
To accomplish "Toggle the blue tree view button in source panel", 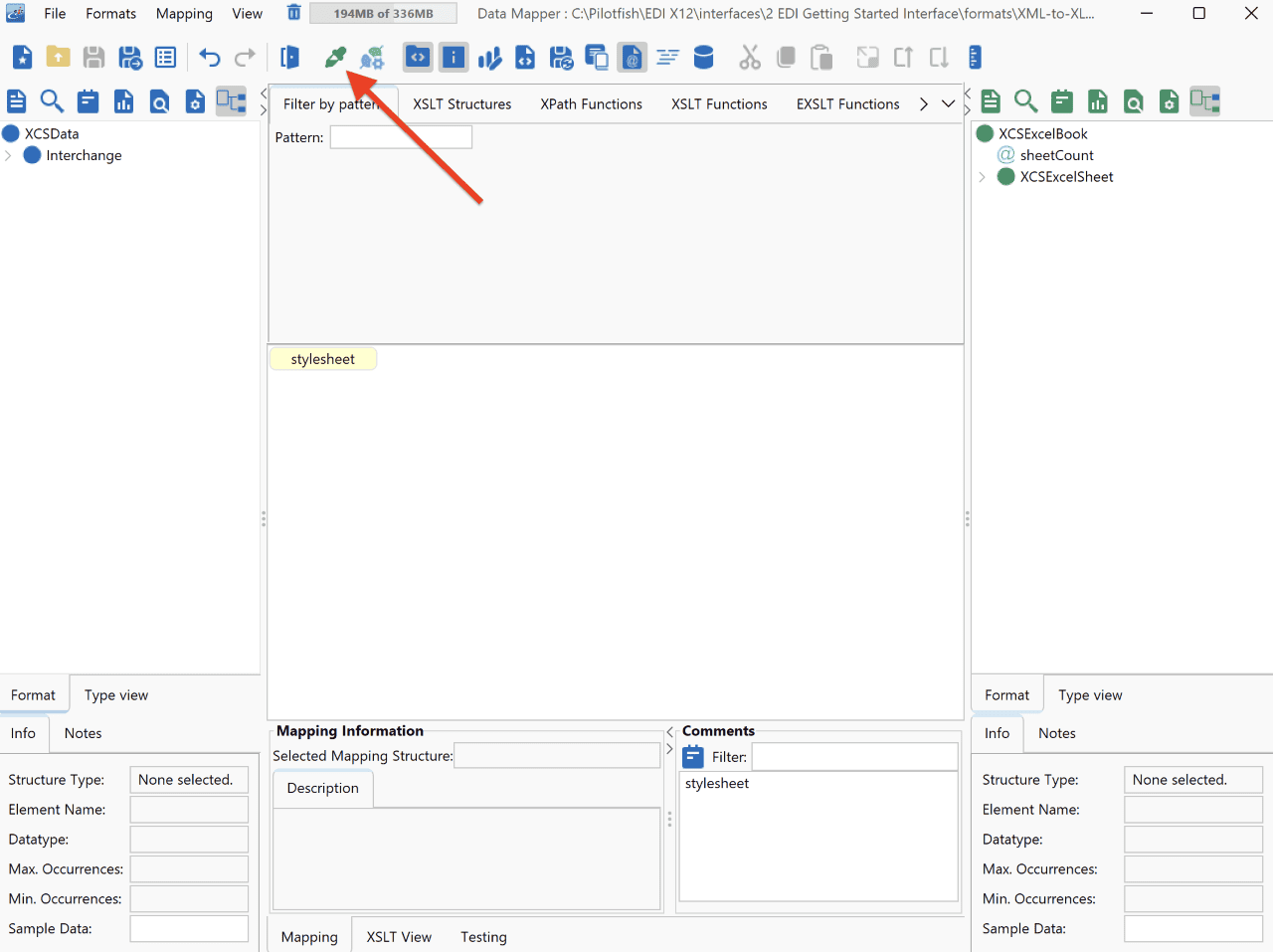I will [231, 101].
